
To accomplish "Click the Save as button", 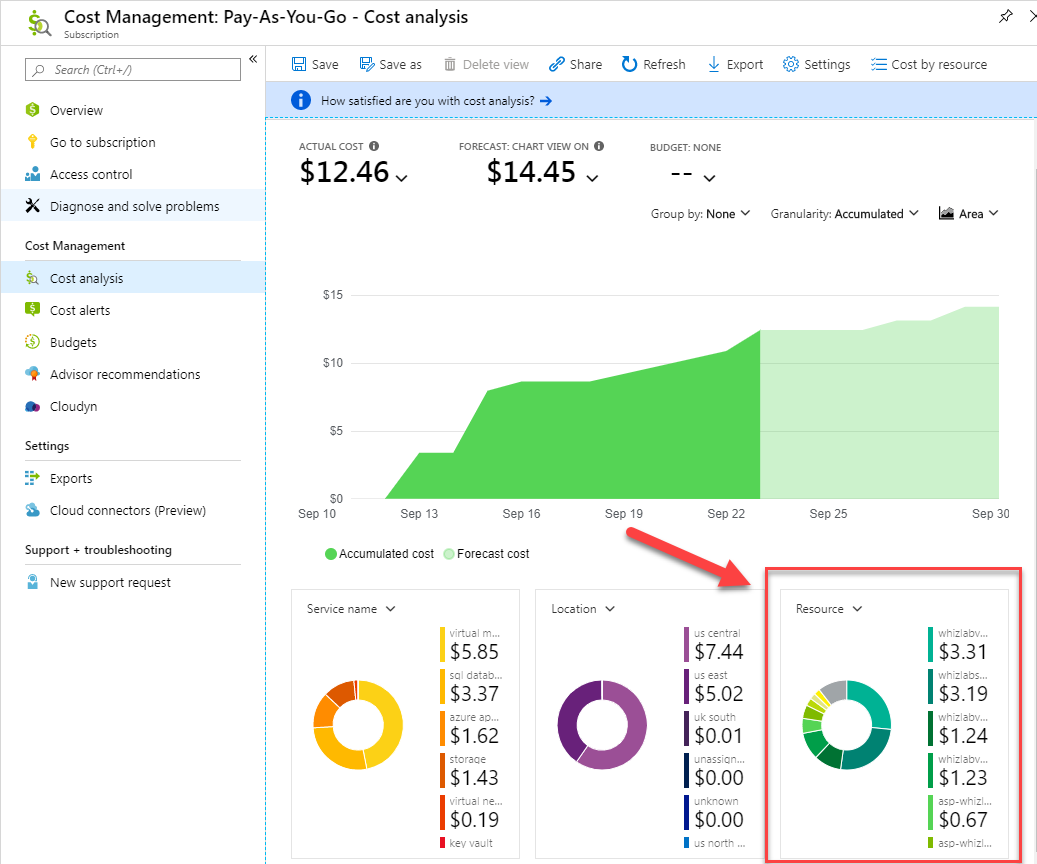I will [390, 64].
